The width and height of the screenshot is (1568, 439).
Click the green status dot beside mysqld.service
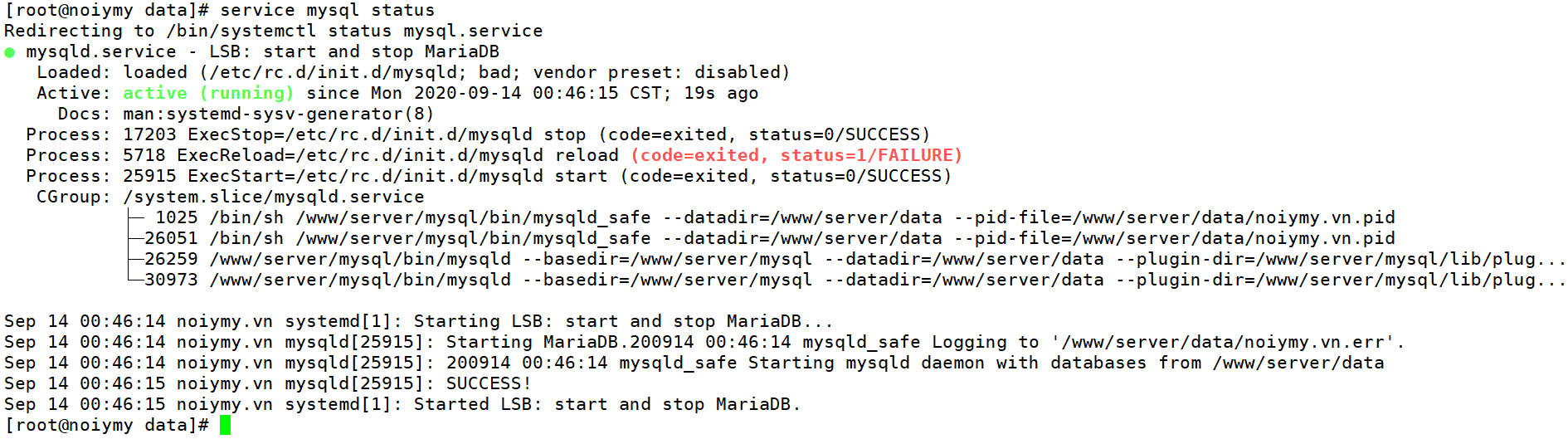point(9,52)
